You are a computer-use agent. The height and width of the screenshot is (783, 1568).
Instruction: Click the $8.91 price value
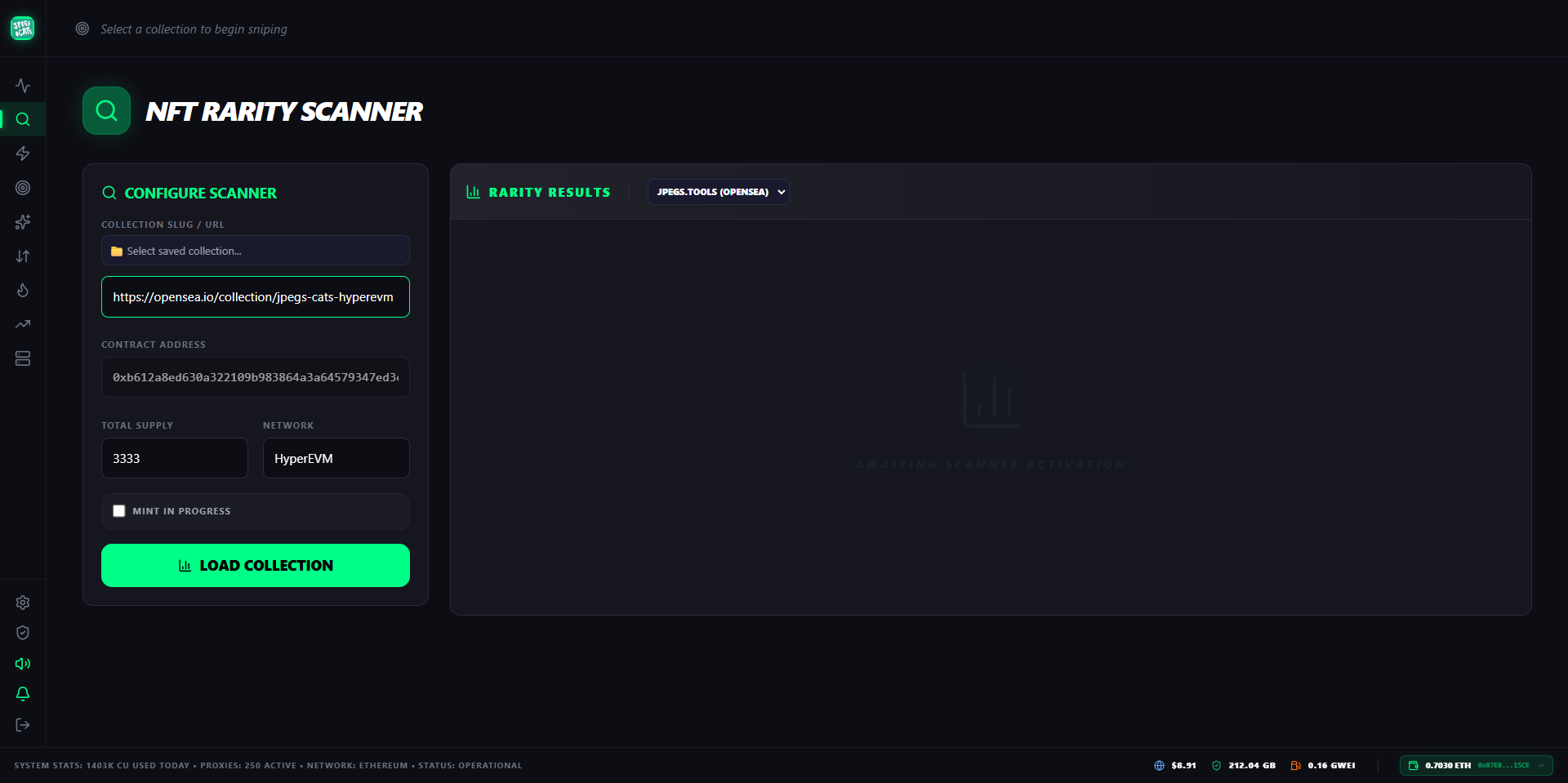pos(1183,766)
